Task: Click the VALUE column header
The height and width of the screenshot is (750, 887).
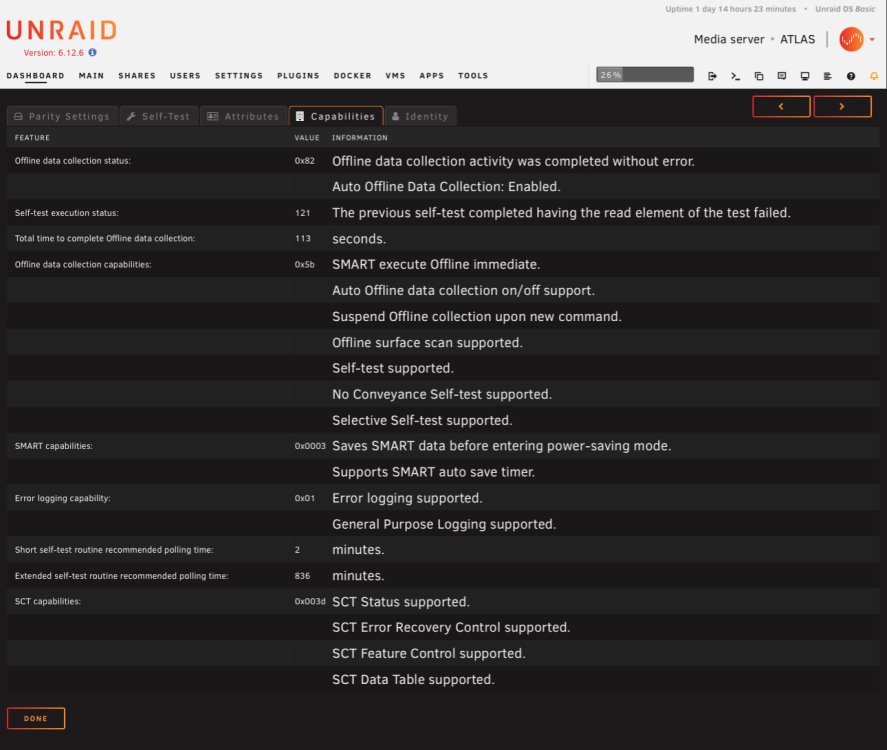Action: pos(307,138)
